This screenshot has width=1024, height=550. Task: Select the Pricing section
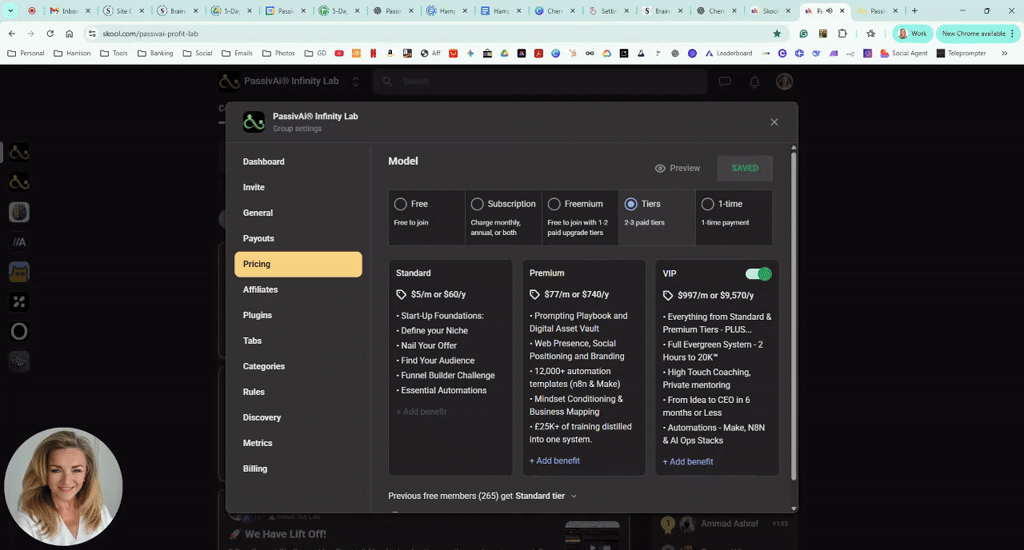pos(298,264)
